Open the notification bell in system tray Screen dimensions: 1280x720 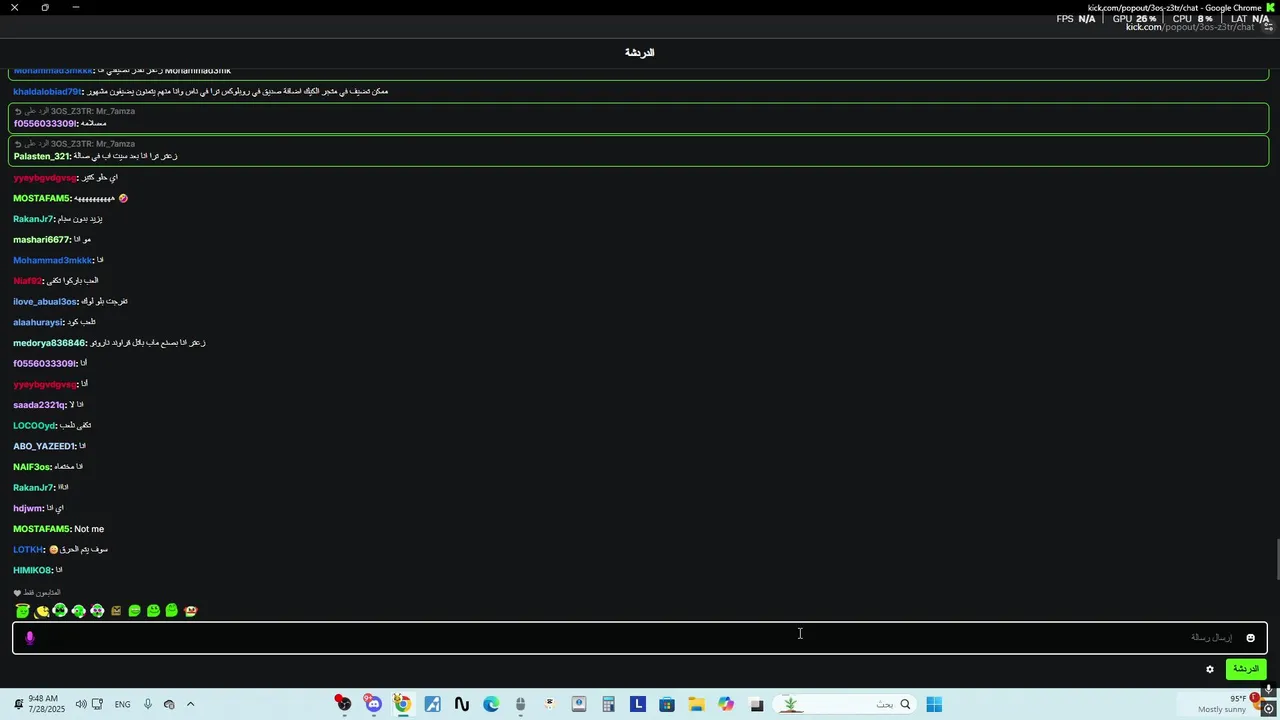tap(17, 704)
